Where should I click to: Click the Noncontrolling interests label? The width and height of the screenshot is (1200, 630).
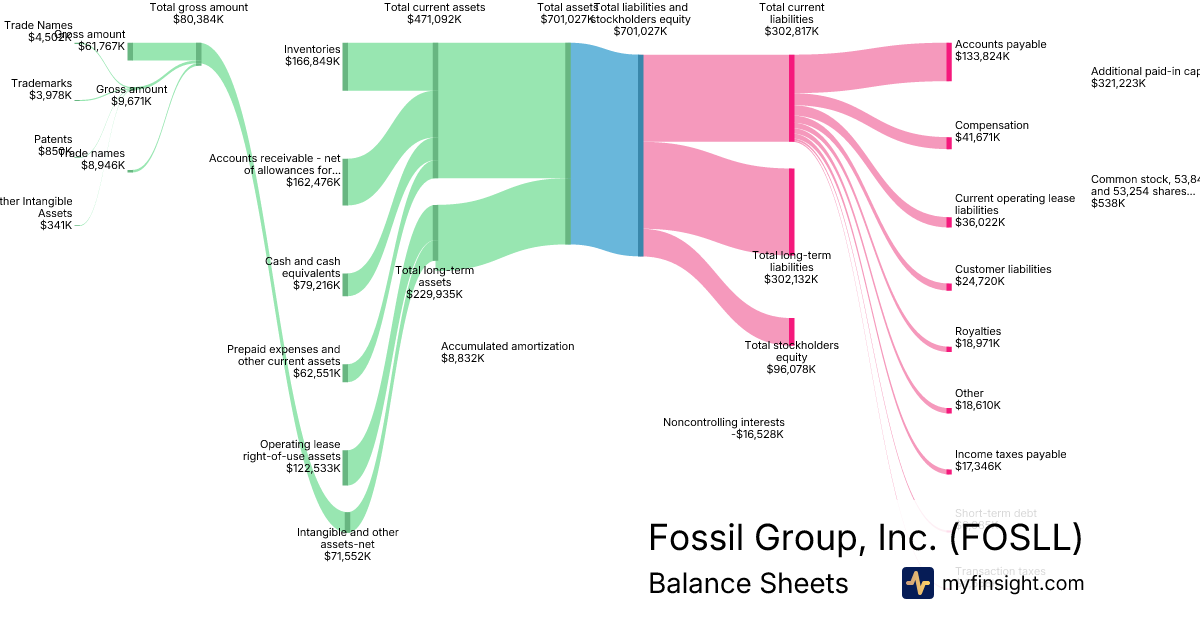[x=723, y=428]
